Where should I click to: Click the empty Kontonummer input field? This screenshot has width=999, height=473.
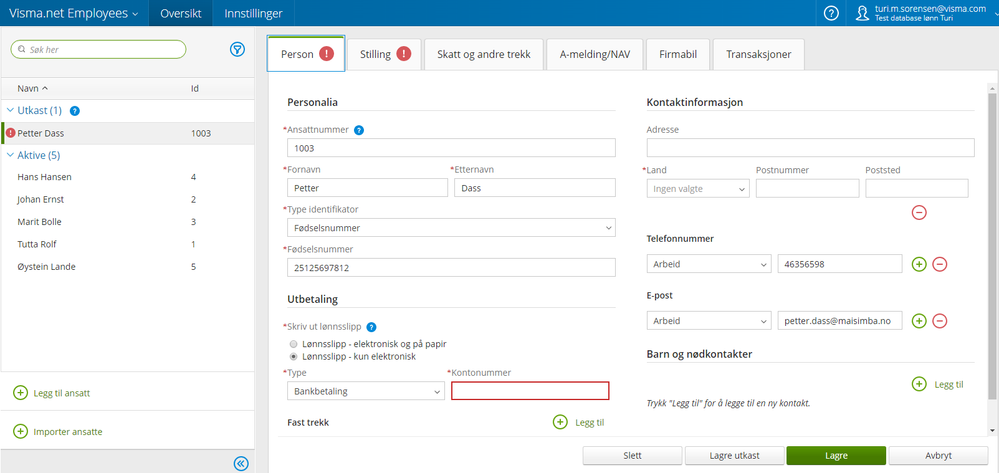[530, 391]
